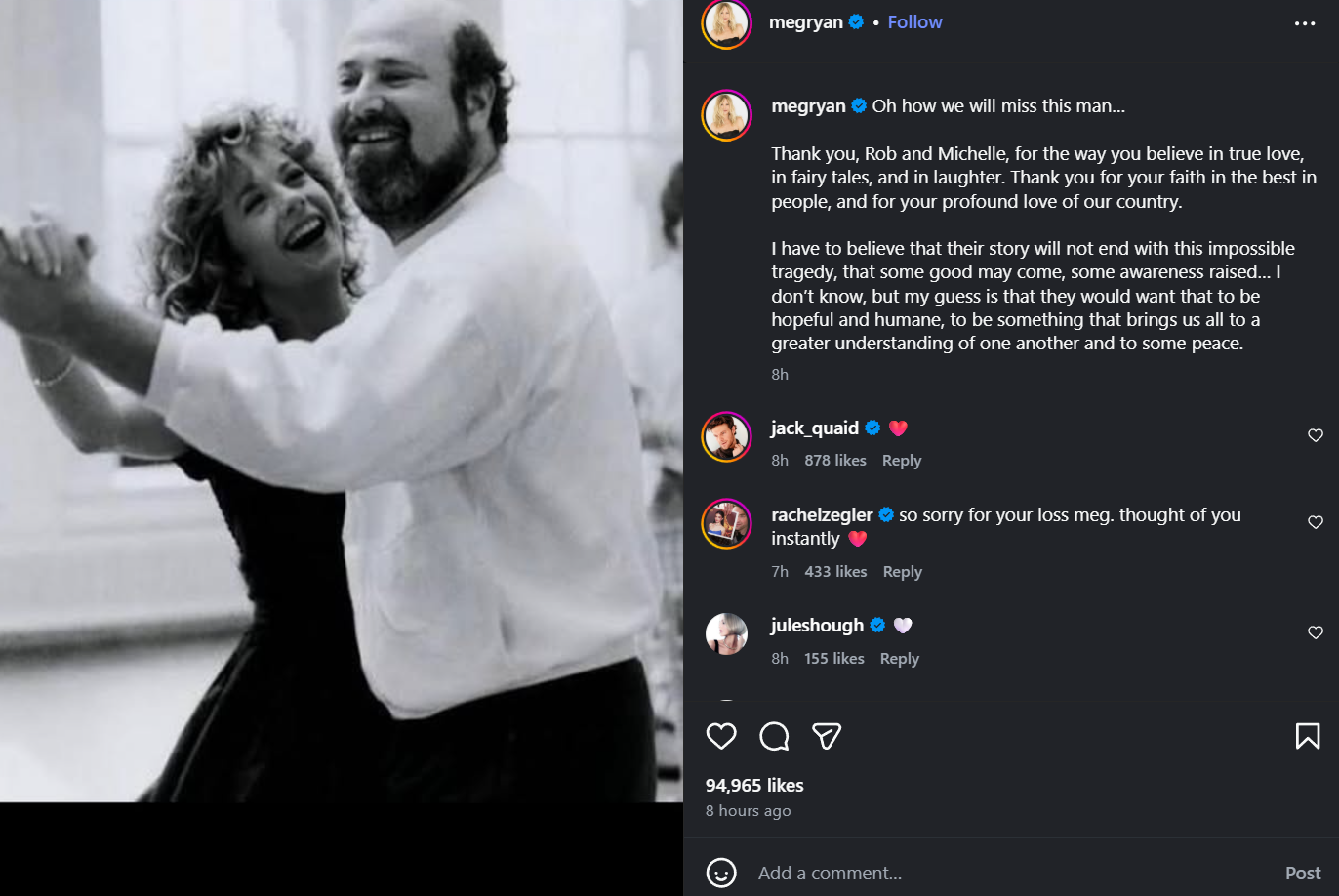The height and width of the screenshot is (896, 1339).
Task: Reply to rachelzegler's comment
Action: click(x=903, y=572)
